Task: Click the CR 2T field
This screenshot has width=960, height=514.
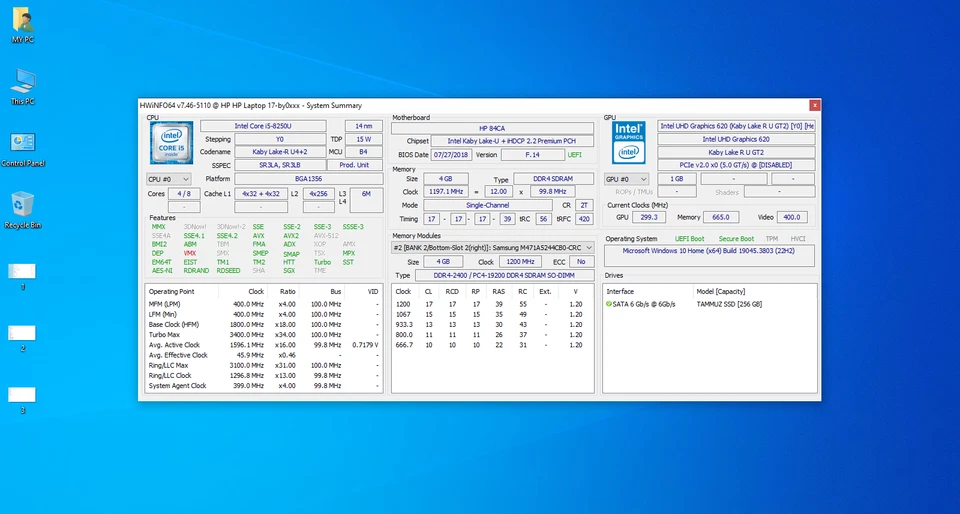Action: pyautogui.click(x=584, y=206)
